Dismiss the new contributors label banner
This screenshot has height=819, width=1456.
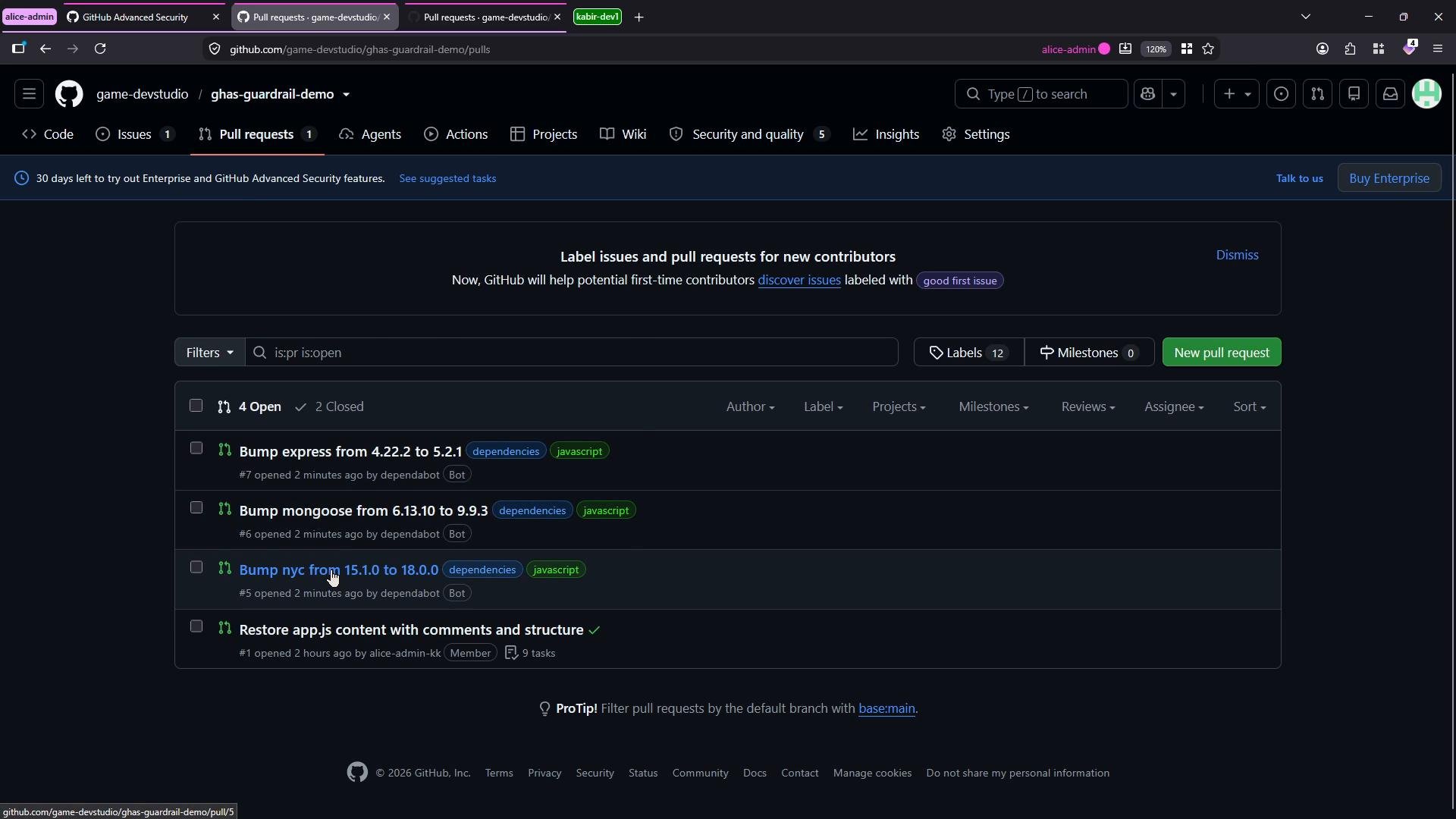1237,255
